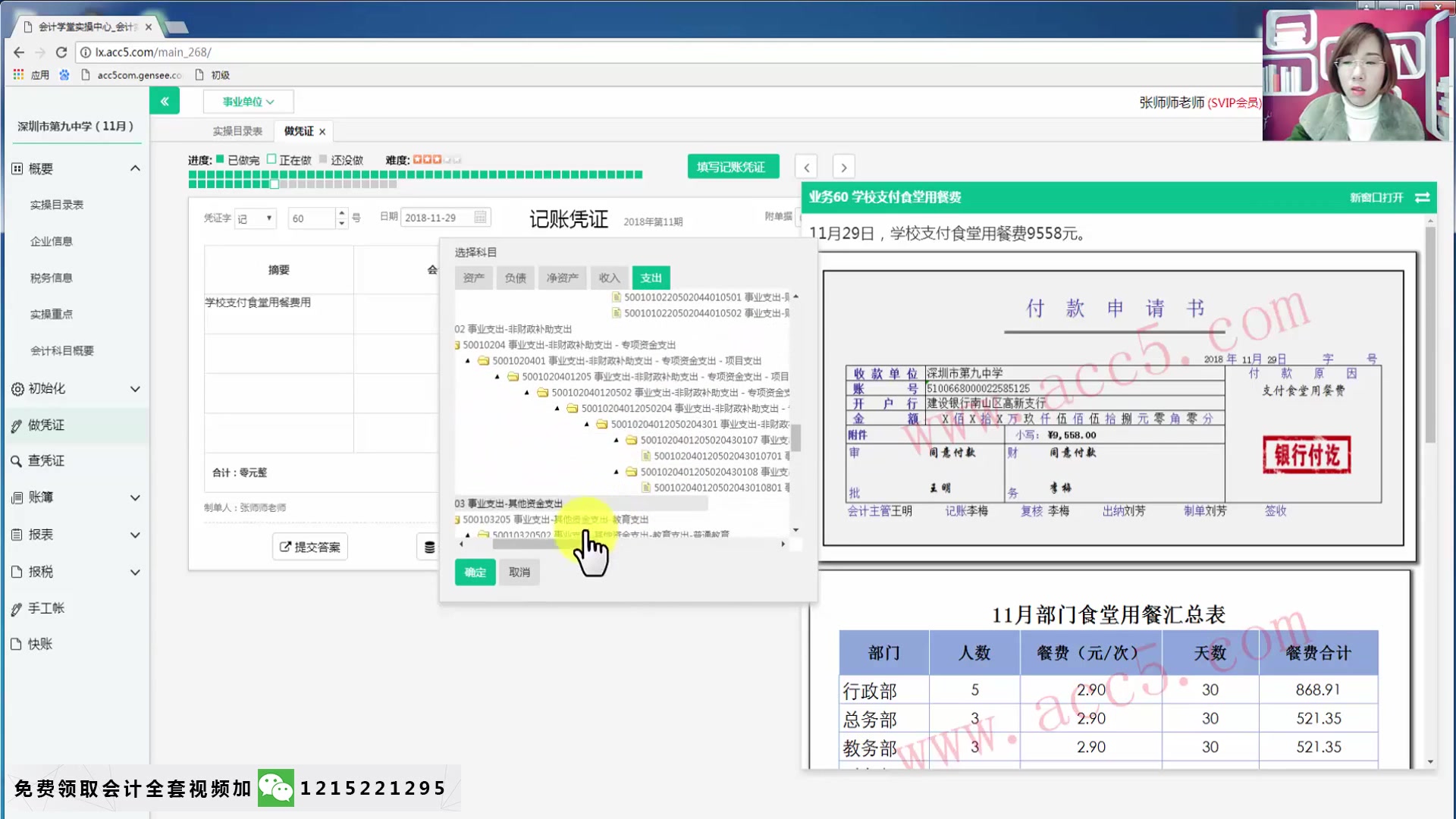Collapse tree node 5001020401205
This screenshot has width=1456, height=819.
coord(497,377)
